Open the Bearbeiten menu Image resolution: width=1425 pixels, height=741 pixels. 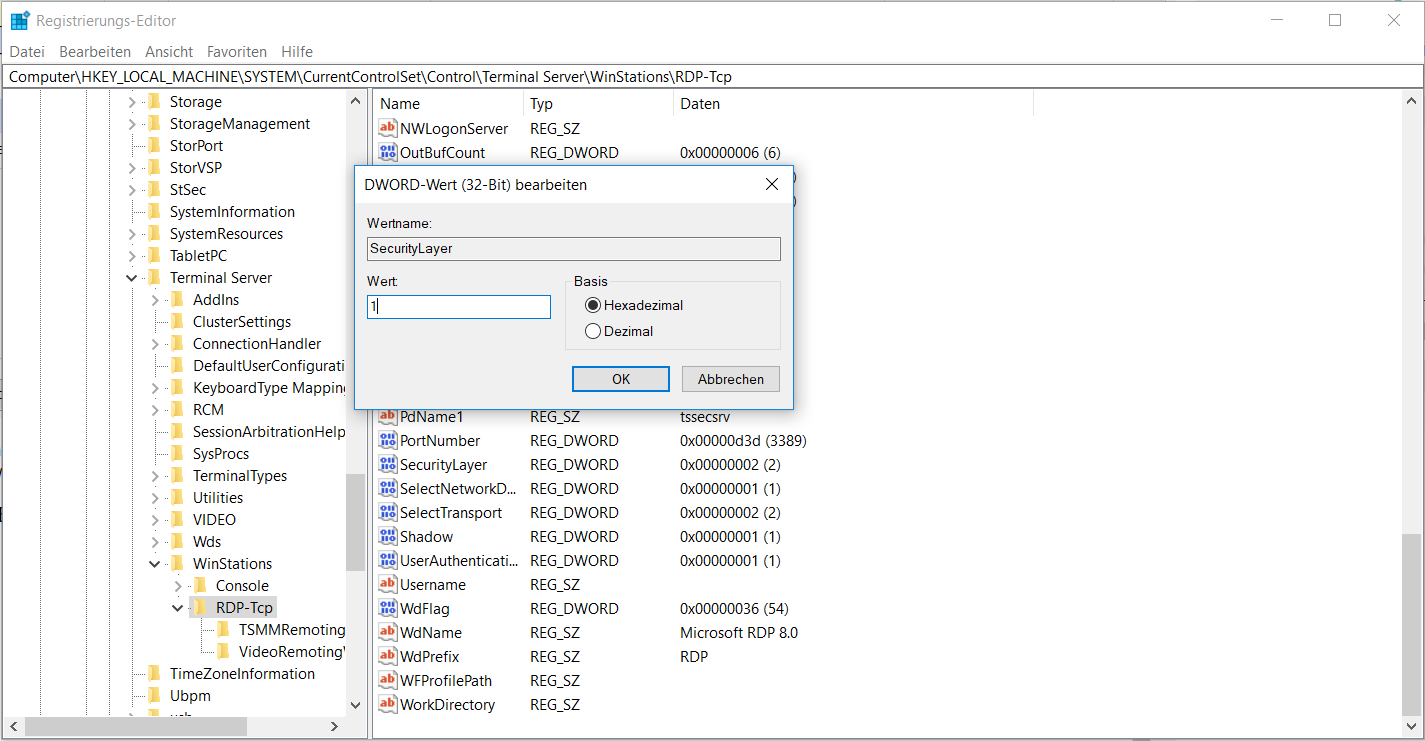(x=95, y=51)
